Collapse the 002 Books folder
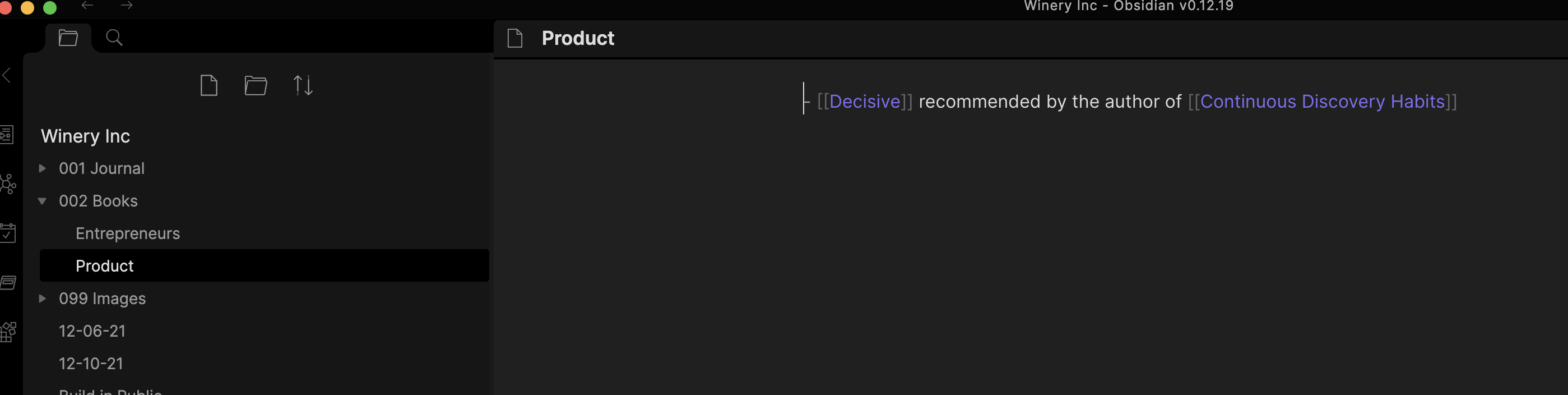 coord(43,201)
